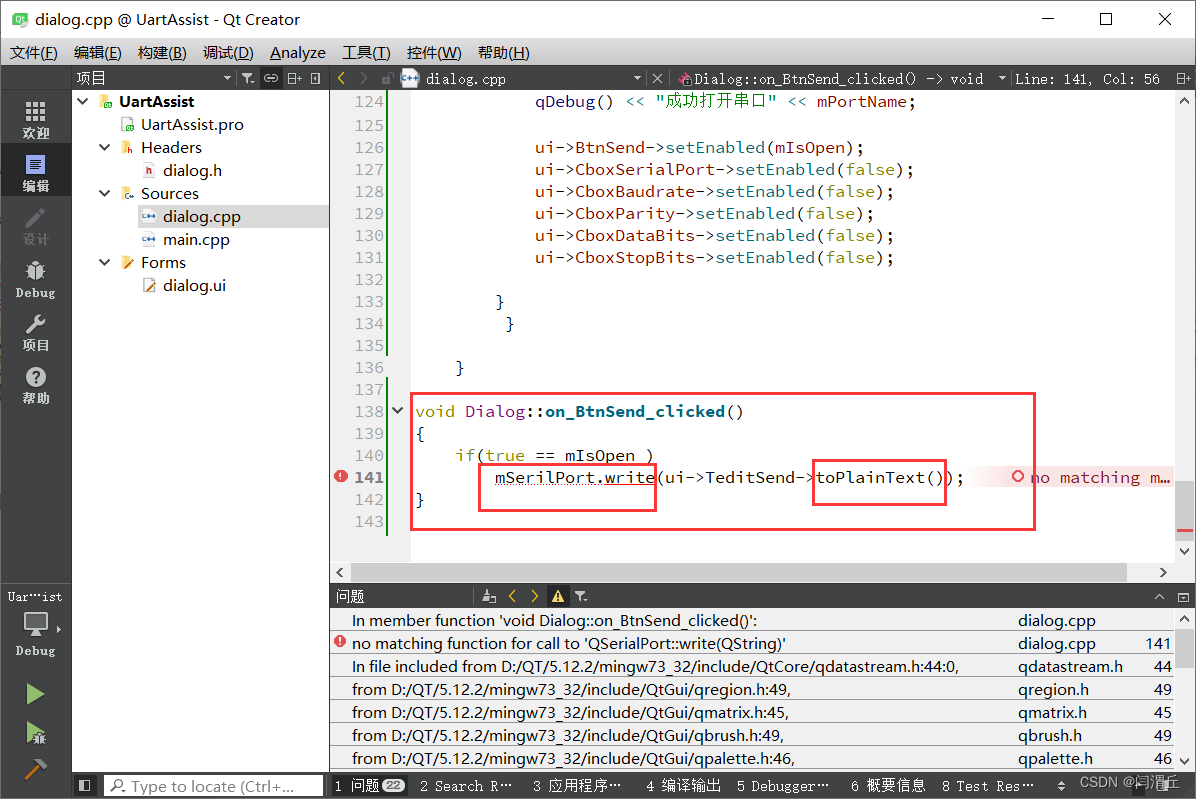Image resolution: width=1196 pixels, height=799 pixels.
Task: Click the editor horizontal scrollbar
Action: click(x=738, y=572)
